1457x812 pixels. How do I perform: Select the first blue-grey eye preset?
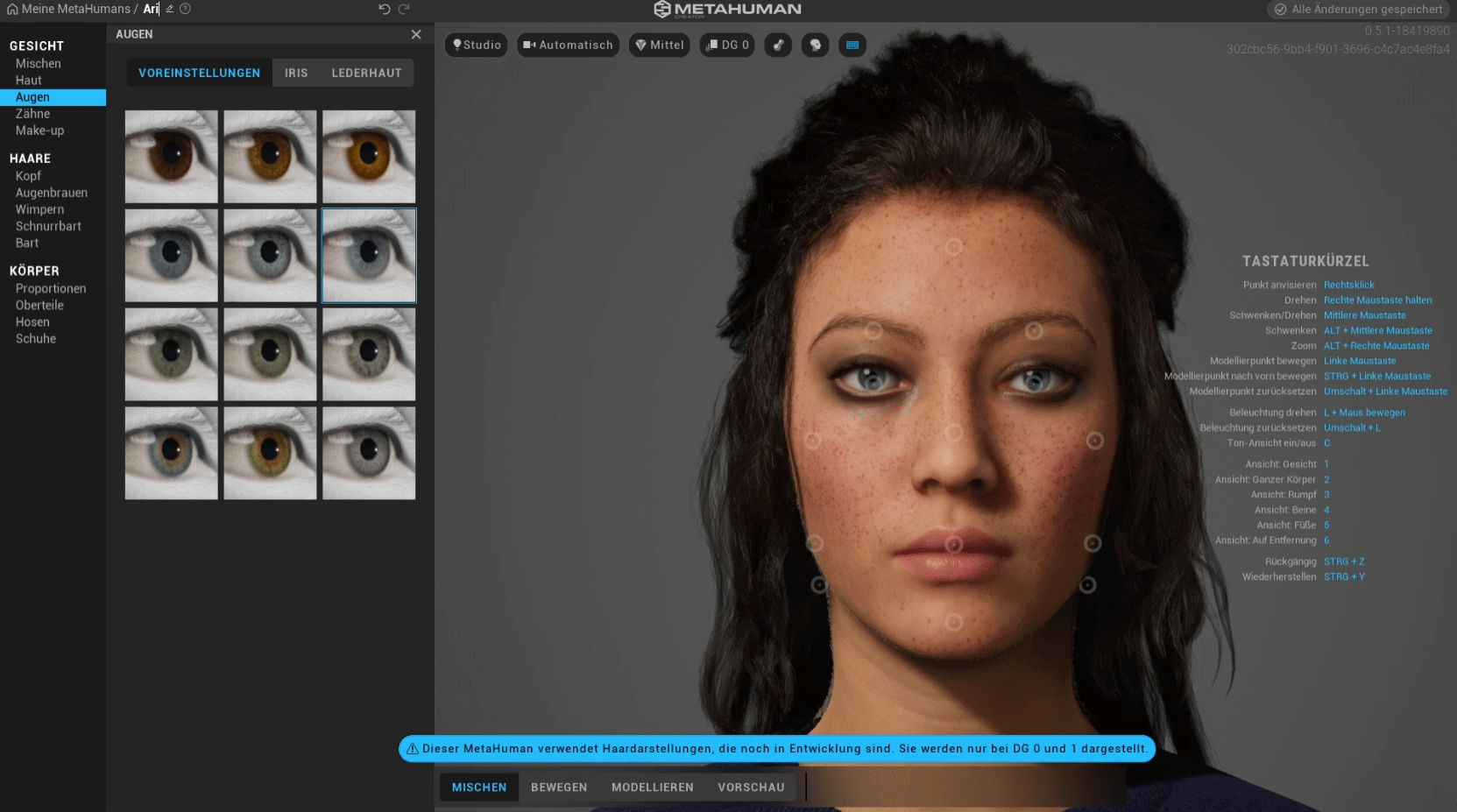[172, 256]
